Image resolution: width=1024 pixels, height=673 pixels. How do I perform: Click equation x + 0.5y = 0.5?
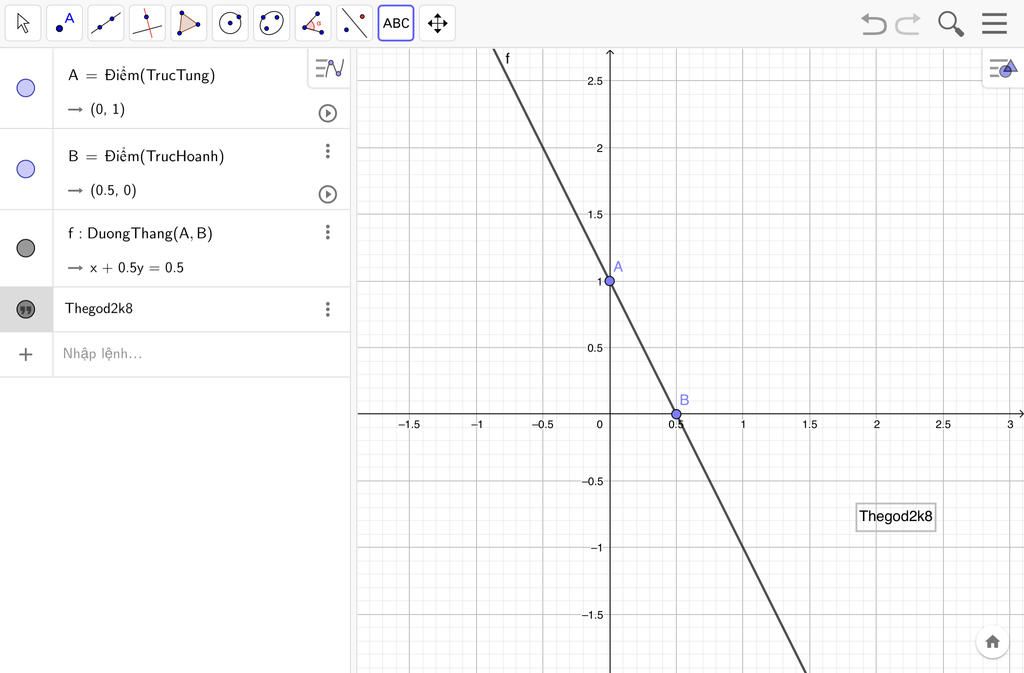coord(136,268)
